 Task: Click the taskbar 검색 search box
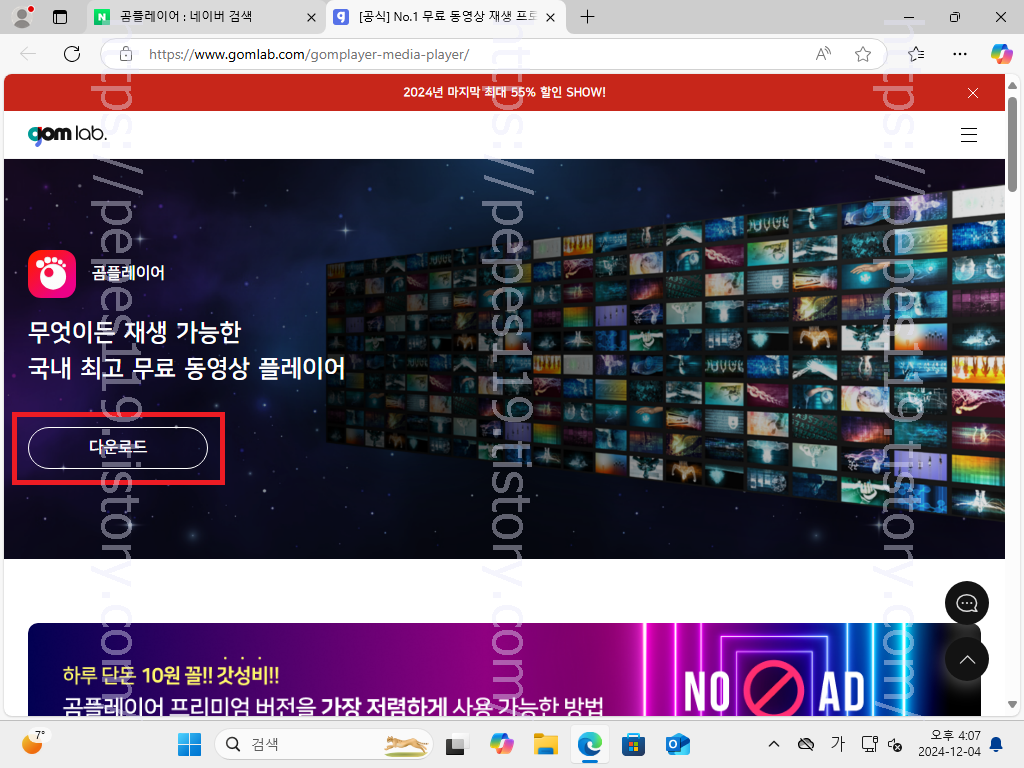click(324, 744)
